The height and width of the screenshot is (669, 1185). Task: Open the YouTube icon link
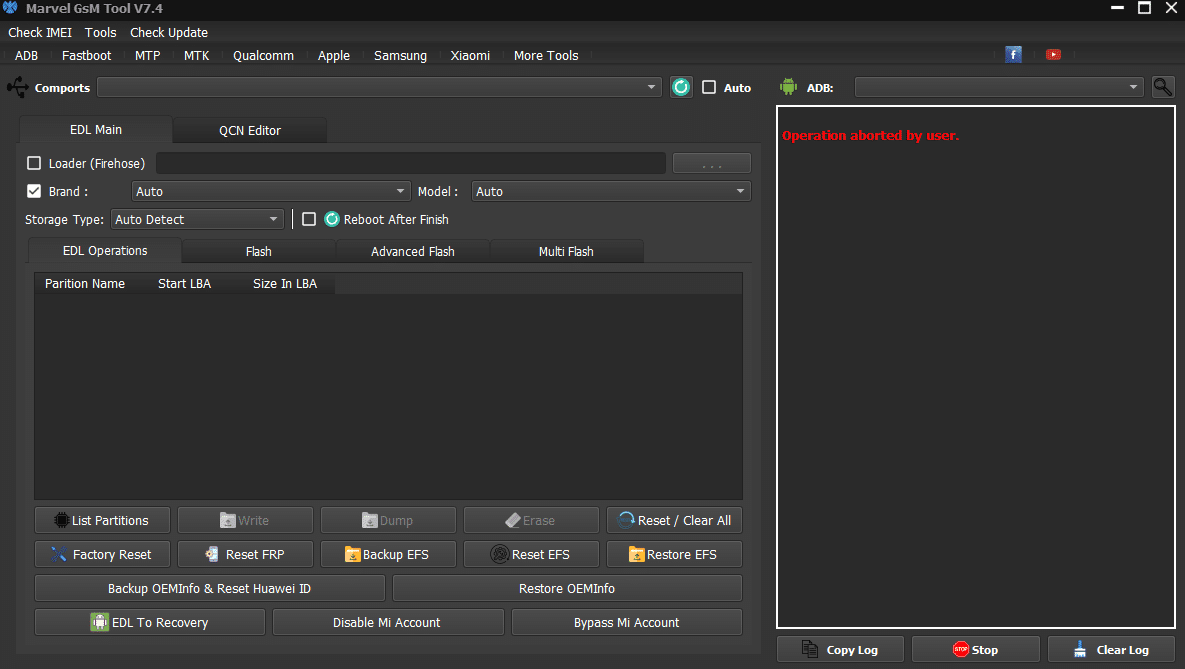1053,55
